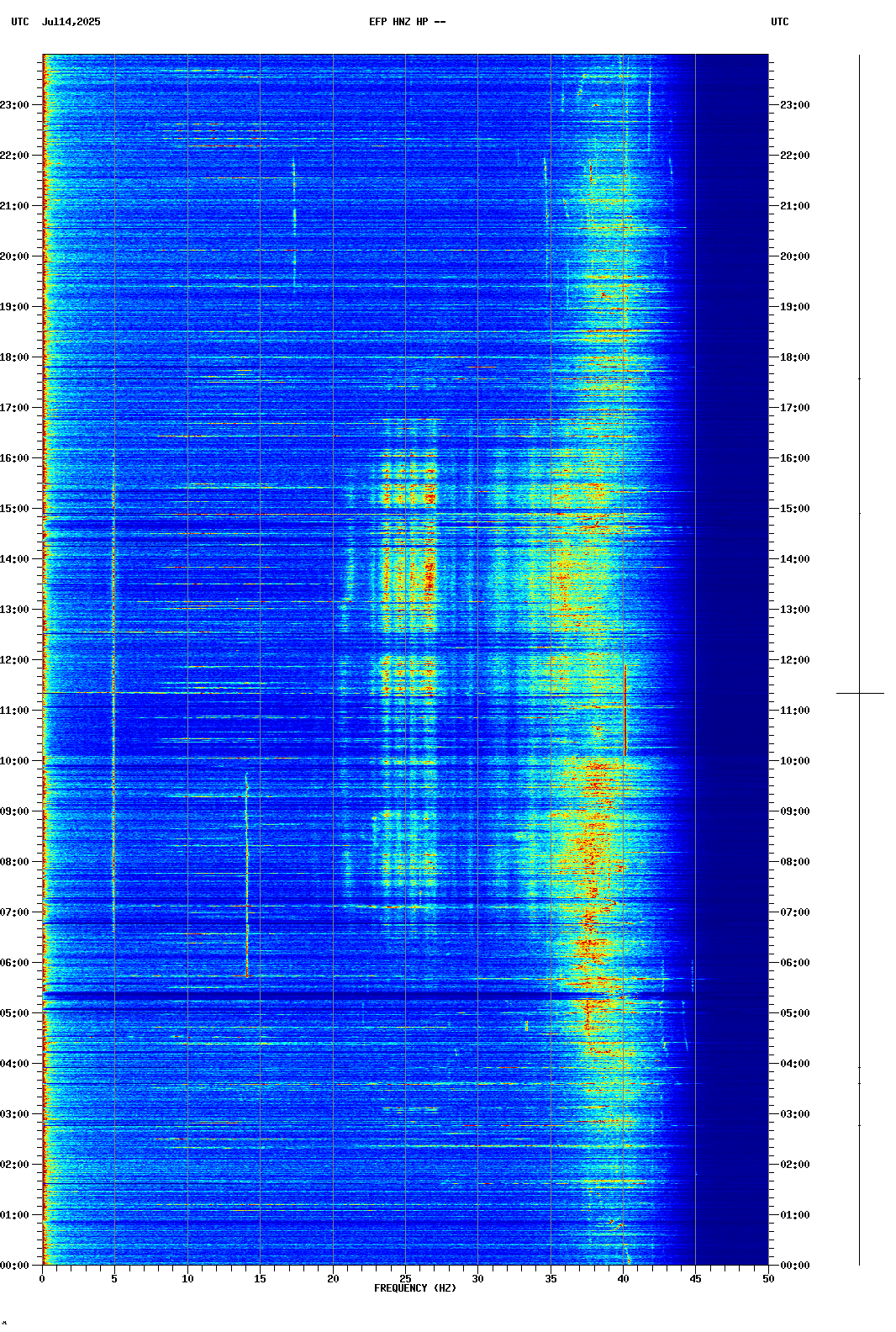
Task: Click the right-axis 18:00 time label
Action: [x=795, y=357]
